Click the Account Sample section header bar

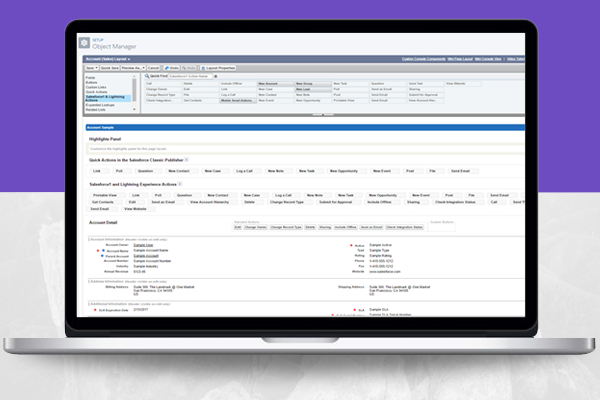[x=305, y=127]
